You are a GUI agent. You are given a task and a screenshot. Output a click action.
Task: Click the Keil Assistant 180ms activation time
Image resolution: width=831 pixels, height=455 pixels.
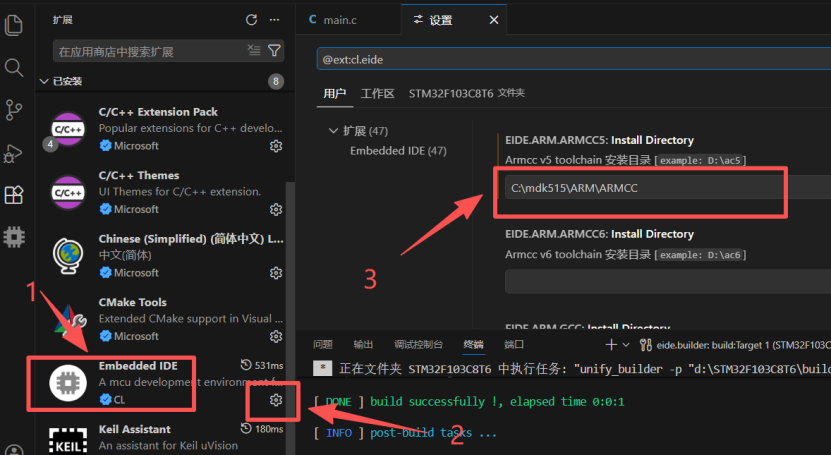262,429
